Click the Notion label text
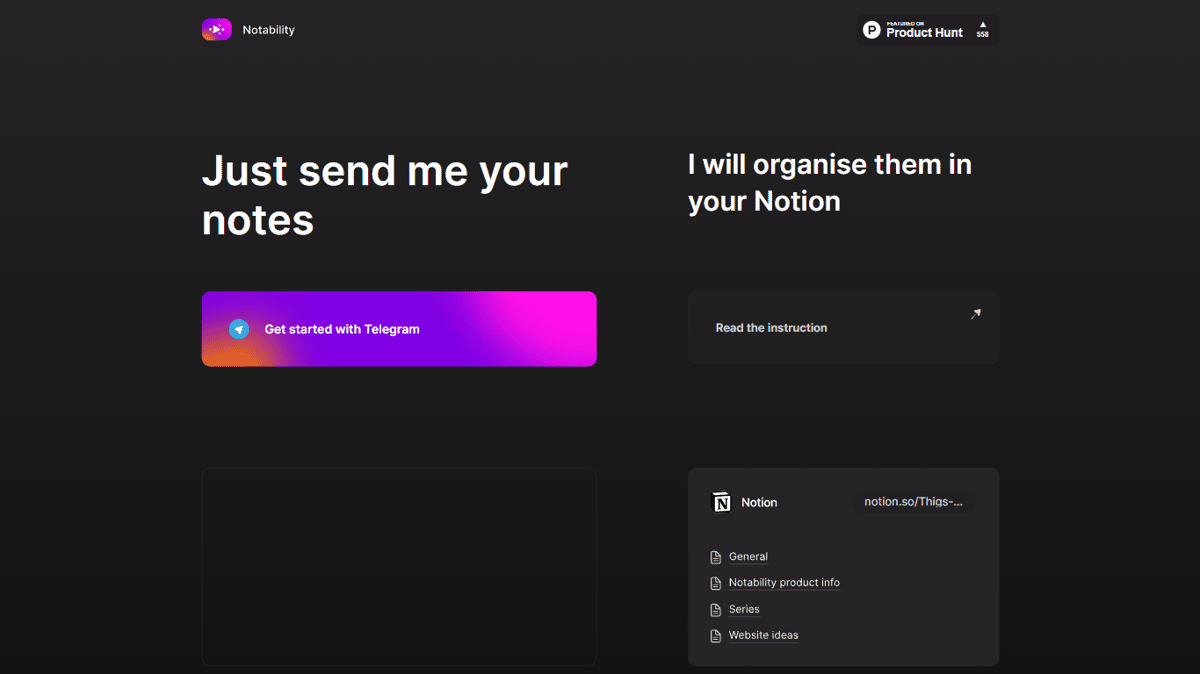This screenshot has width=1200, height=674. point(759,502)
